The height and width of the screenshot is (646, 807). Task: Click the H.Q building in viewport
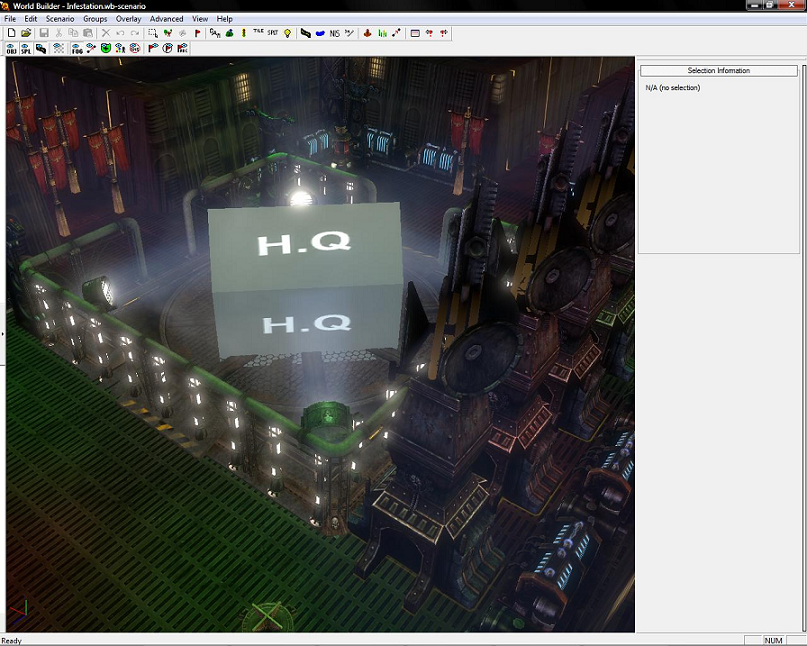pos(304,280)
